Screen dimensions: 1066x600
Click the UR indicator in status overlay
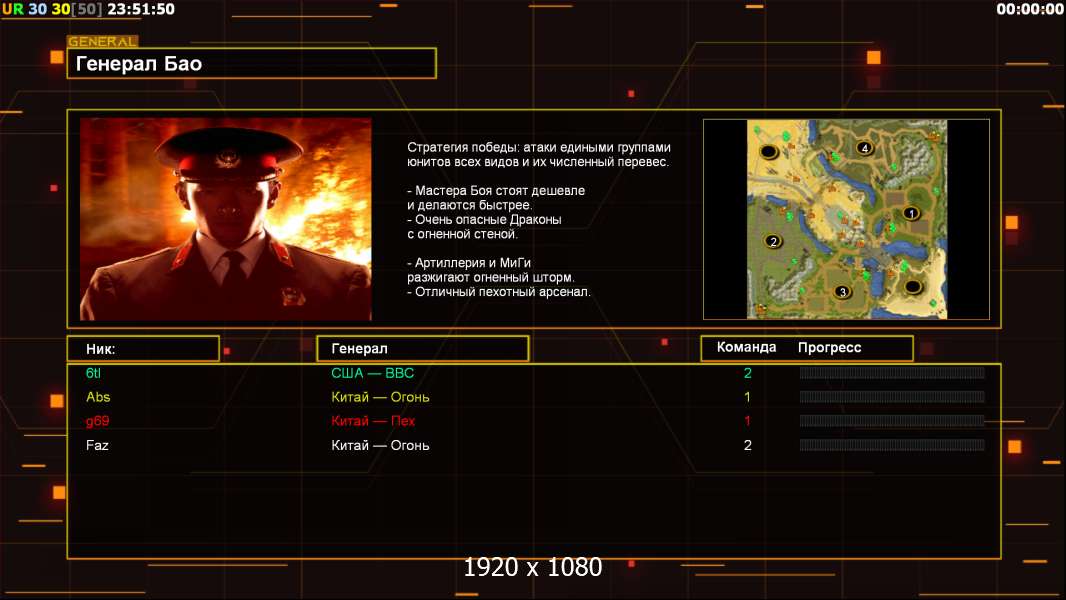tap(13, 9)
